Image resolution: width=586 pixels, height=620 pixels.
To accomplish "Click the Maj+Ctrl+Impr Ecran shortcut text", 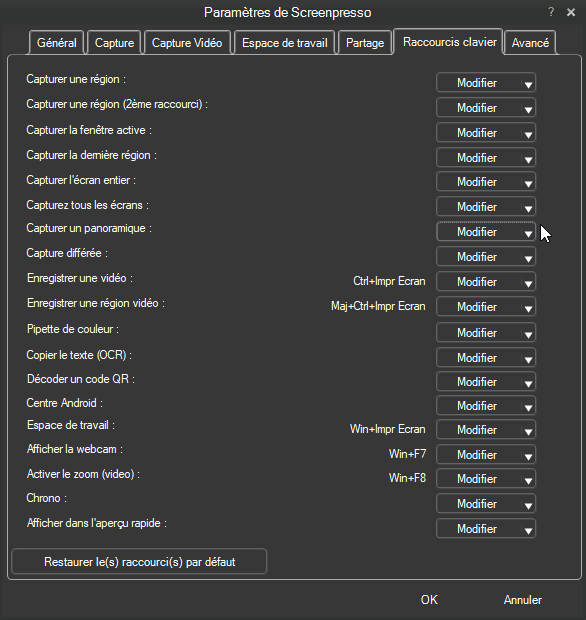I will tap(378, 306).
